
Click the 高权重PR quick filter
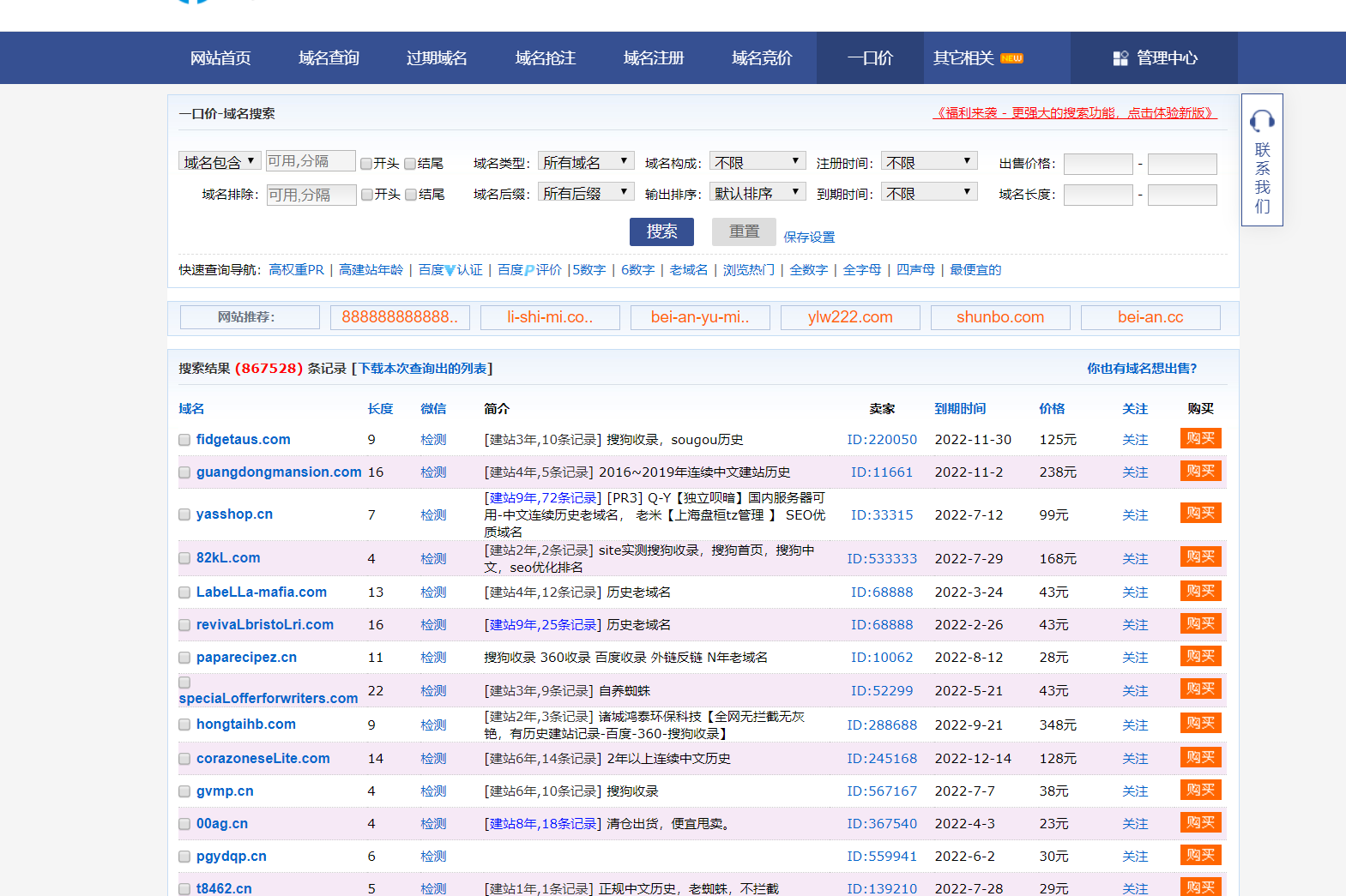coord(296,270)
